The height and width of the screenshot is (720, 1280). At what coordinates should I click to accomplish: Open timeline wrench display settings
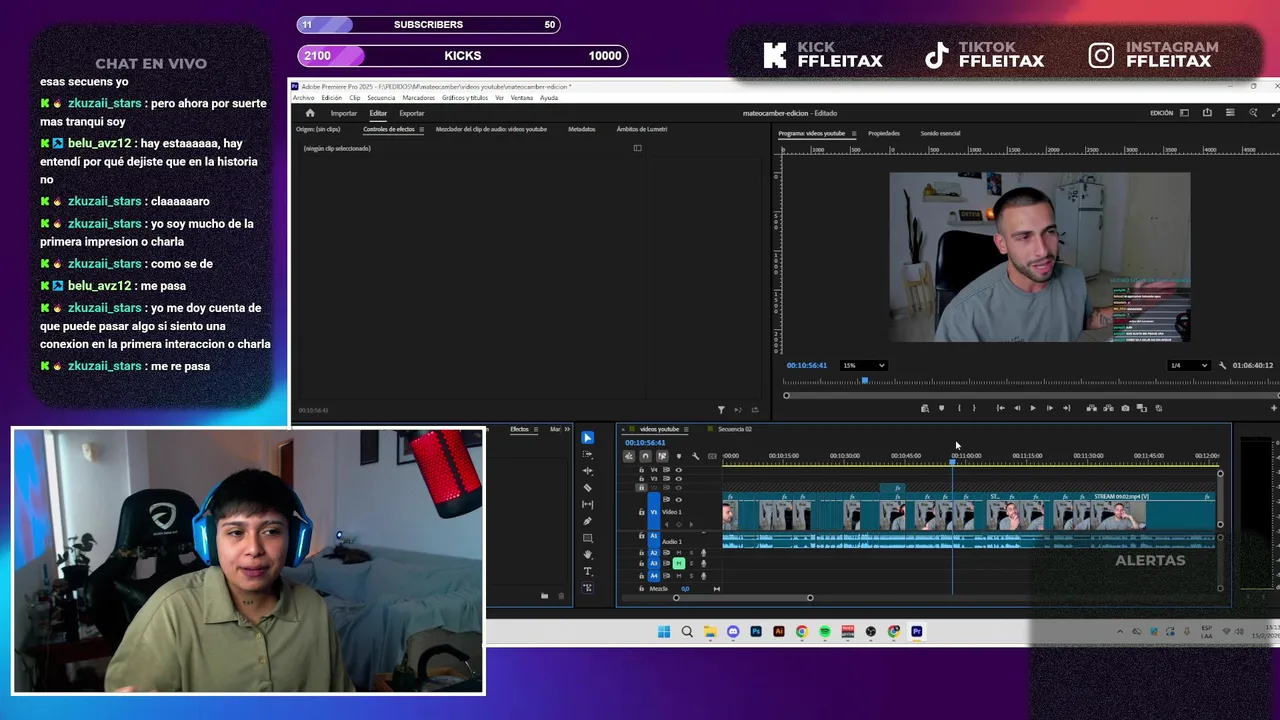(696, 456)
